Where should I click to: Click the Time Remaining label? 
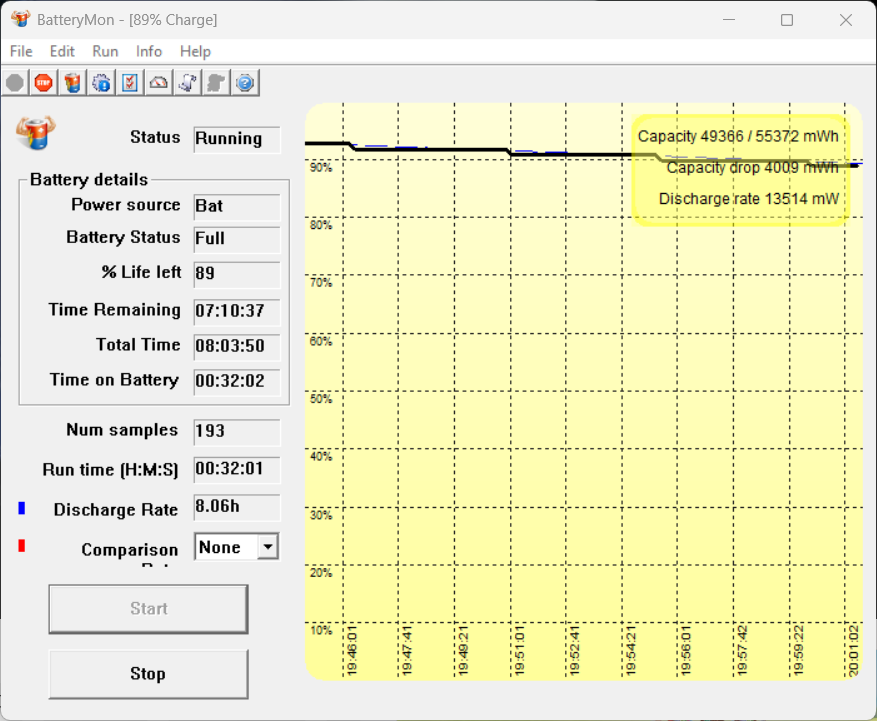click(x=115, y=309)
